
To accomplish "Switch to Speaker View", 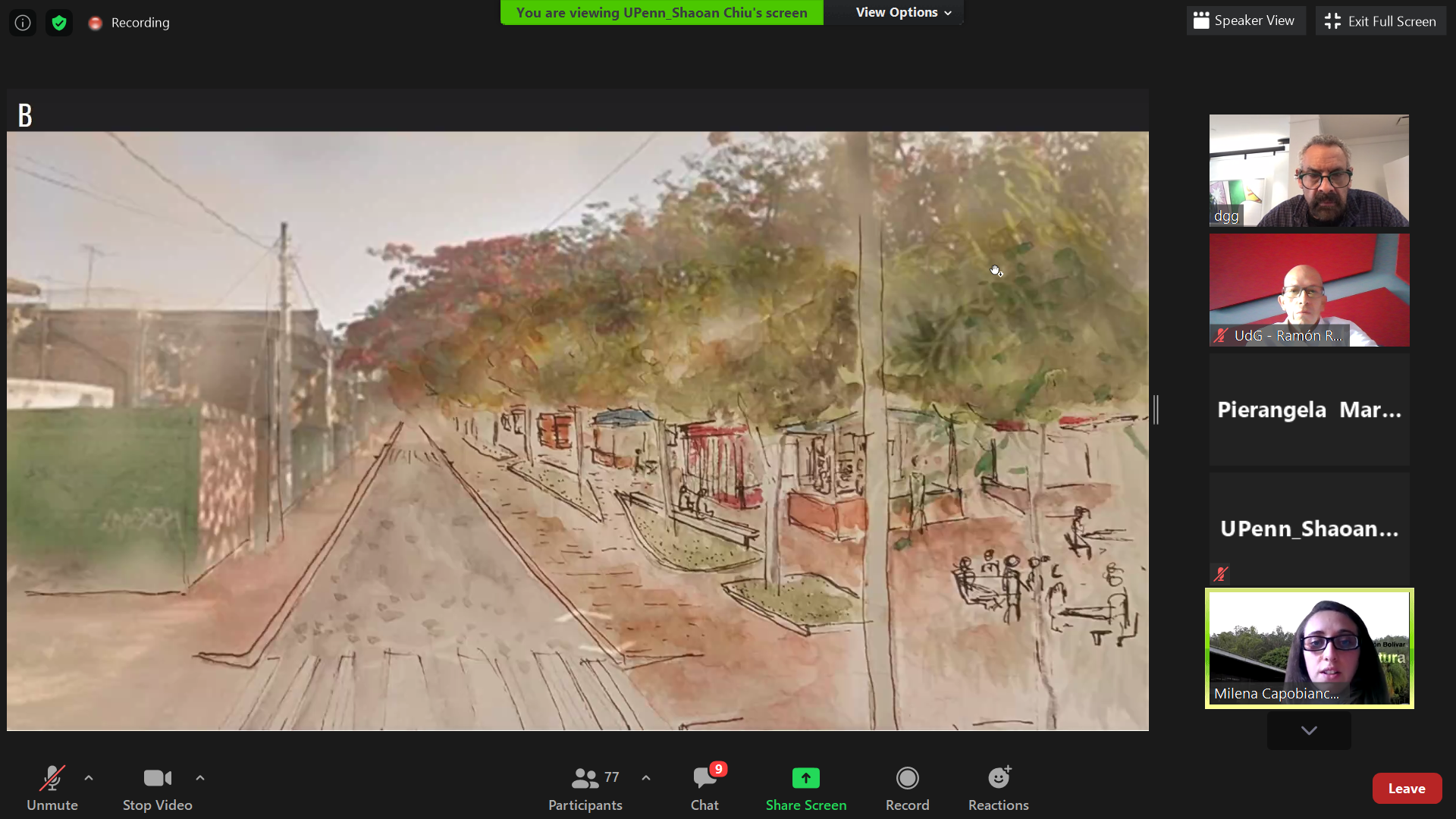I will [1244, 21].
